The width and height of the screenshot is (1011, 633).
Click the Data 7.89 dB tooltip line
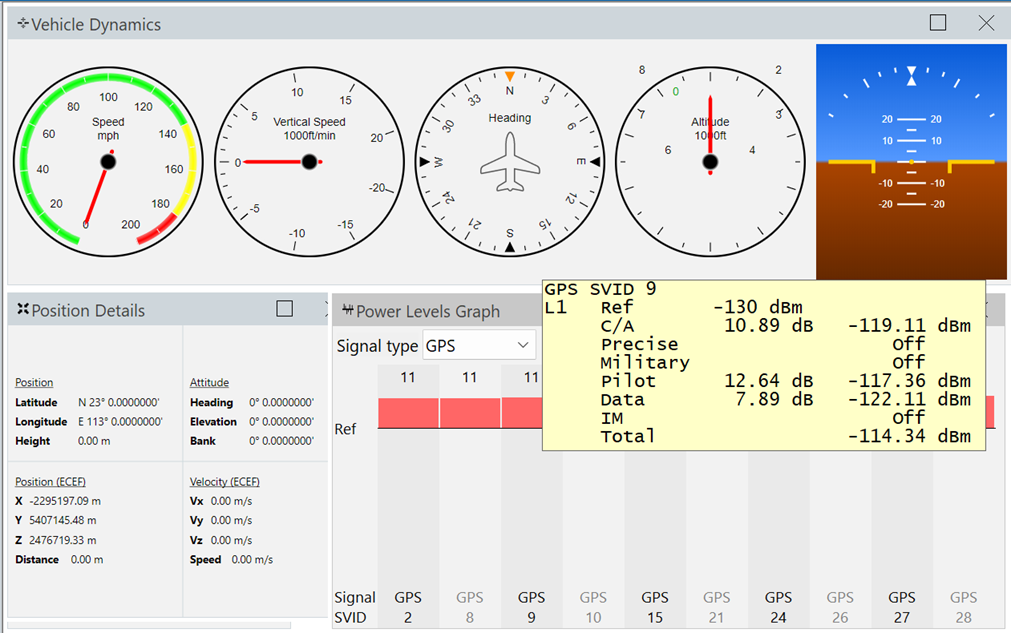pos(785,400)
